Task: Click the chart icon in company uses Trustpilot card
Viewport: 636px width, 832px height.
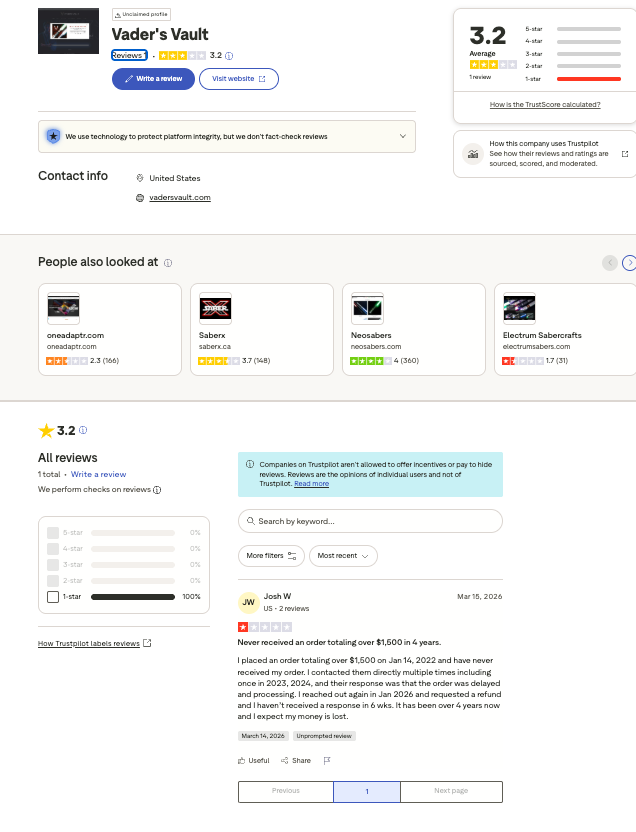Action: point(473,154)
